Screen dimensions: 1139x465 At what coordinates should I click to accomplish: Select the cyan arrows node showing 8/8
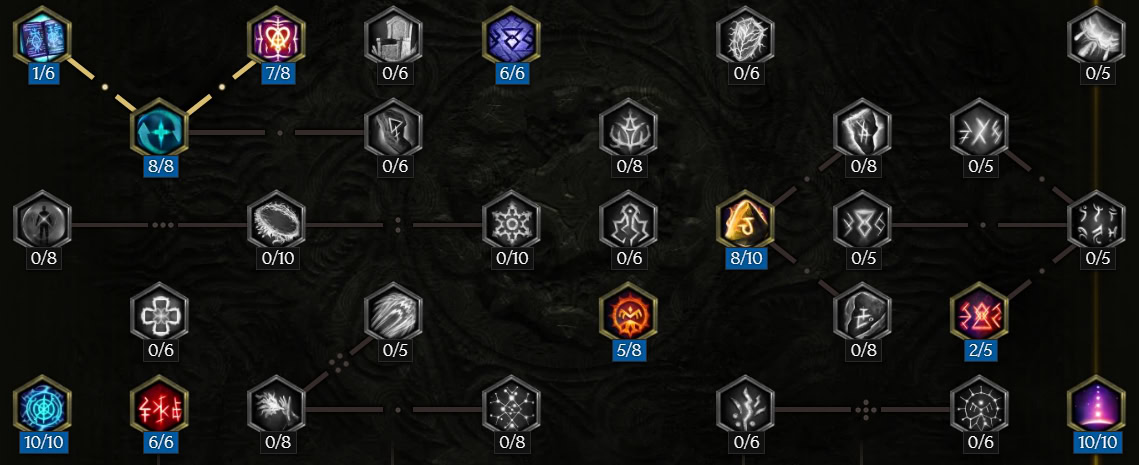click(159, 128)
